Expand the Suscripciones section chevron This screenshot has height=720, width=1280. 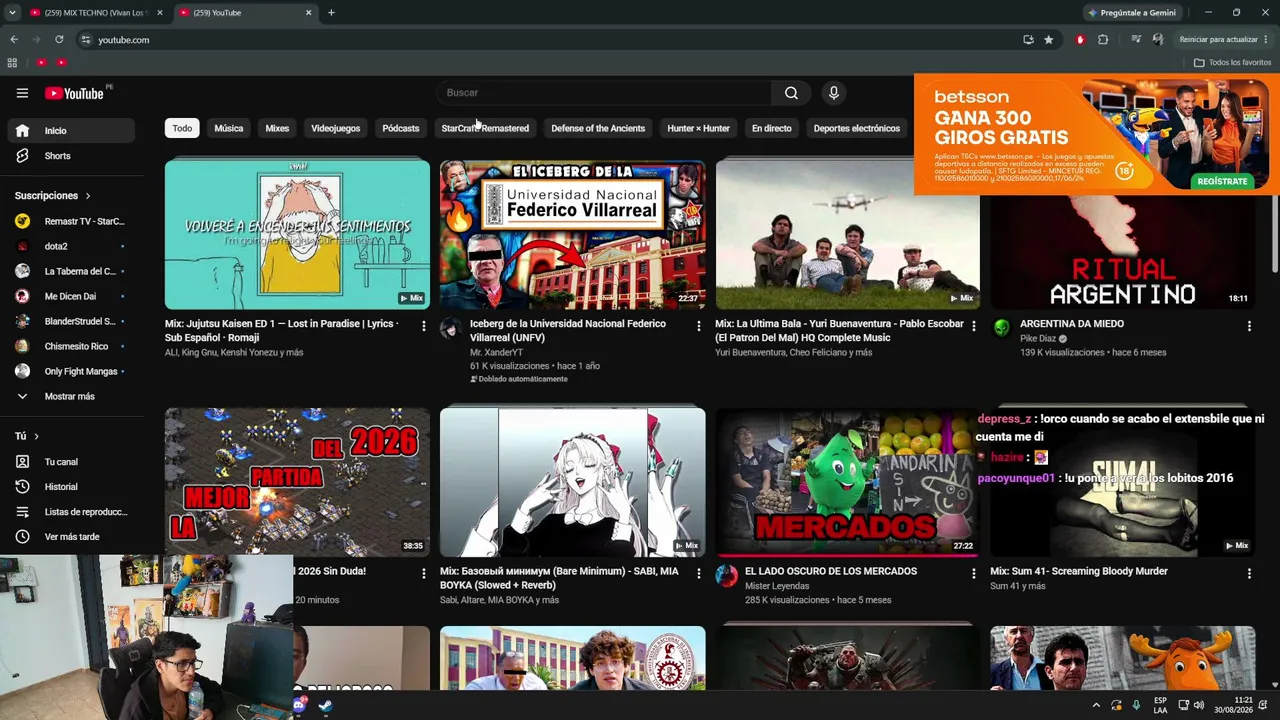pos(88,196)
